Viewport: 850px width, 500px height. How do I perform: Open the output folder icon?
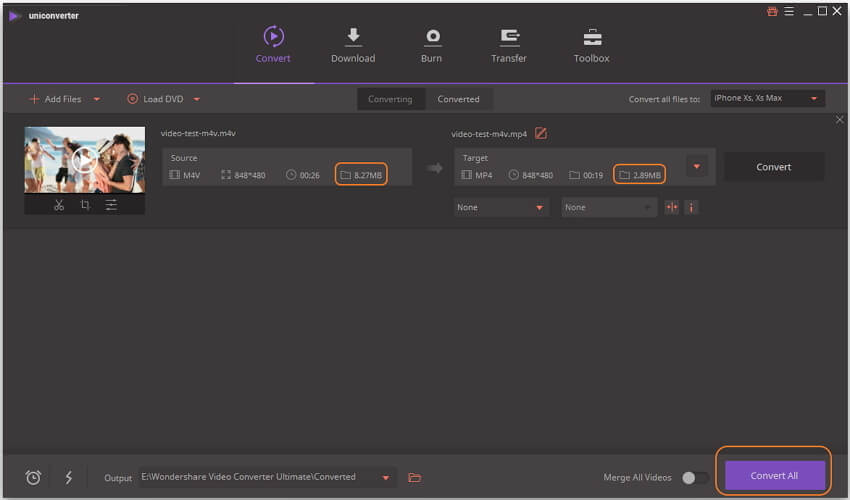click(x=415, y=478)
